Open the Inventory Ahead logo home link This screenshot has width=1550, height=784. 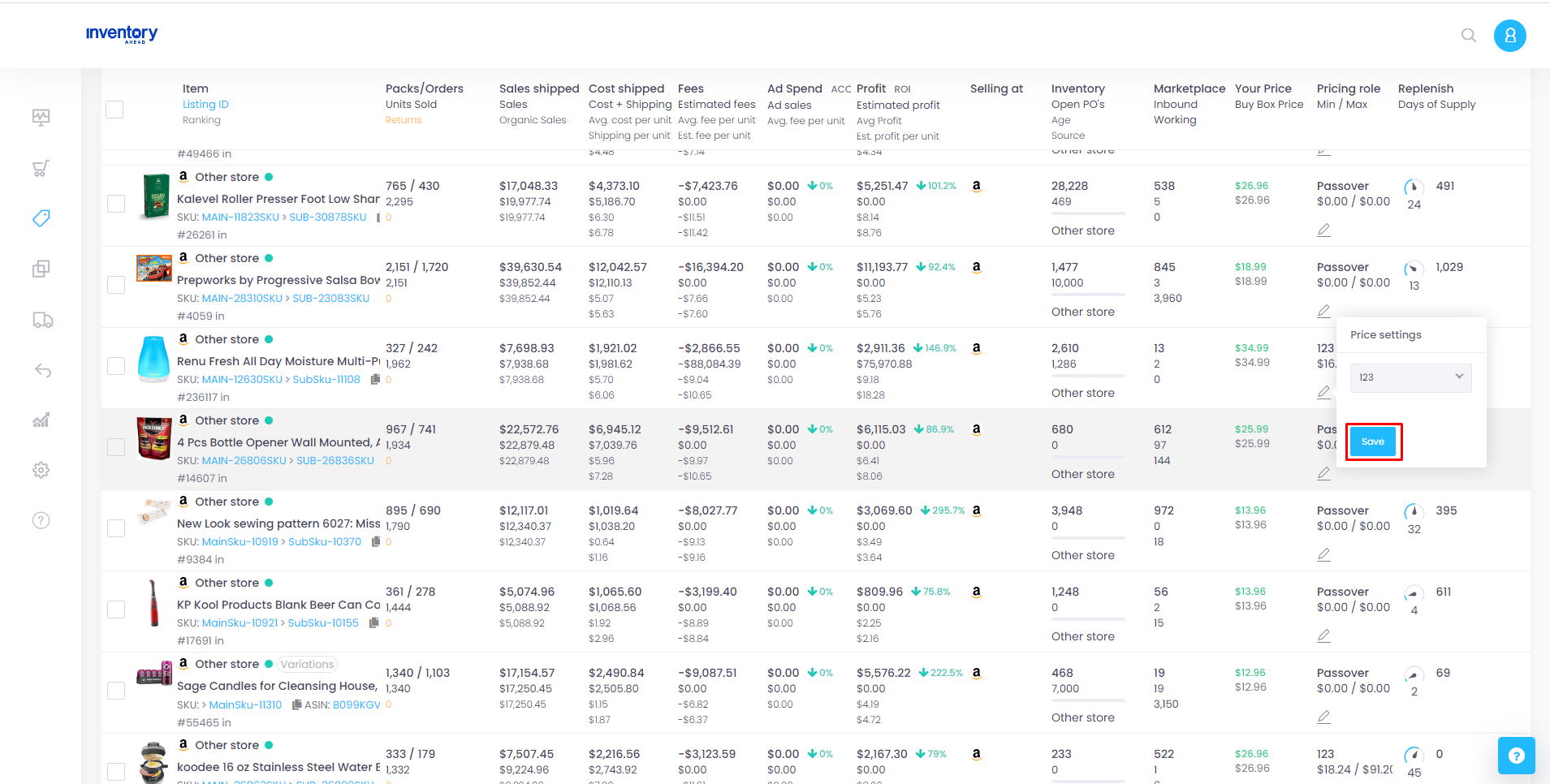point(122,34)
